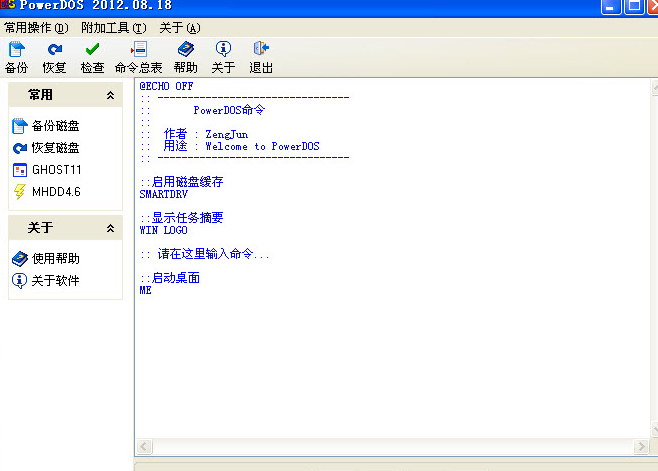Click the 备份 backup toolbar icon

(16, 49)
